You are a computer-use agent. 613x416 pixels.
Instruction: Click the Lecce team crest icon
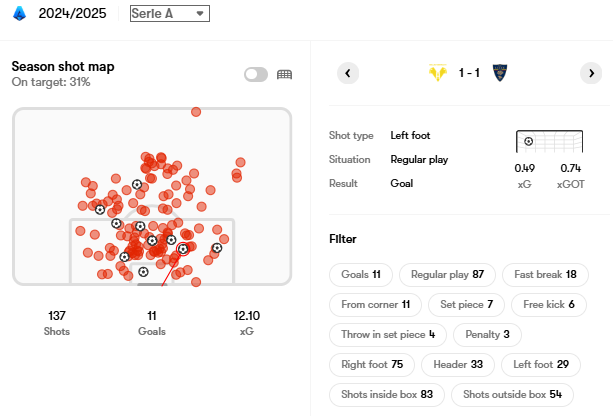click(x=500, y=73)
